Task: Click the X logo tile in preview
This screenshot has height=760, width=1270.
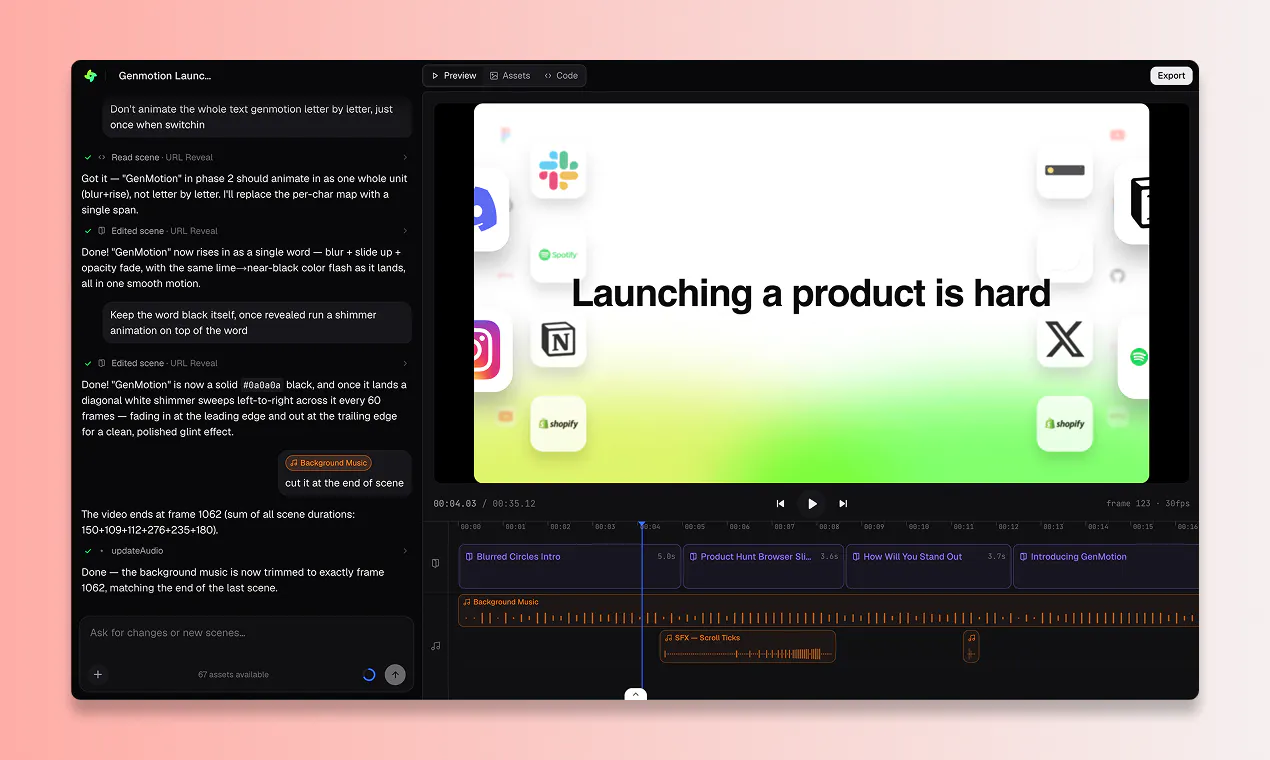Action: tap(1064, 340)
